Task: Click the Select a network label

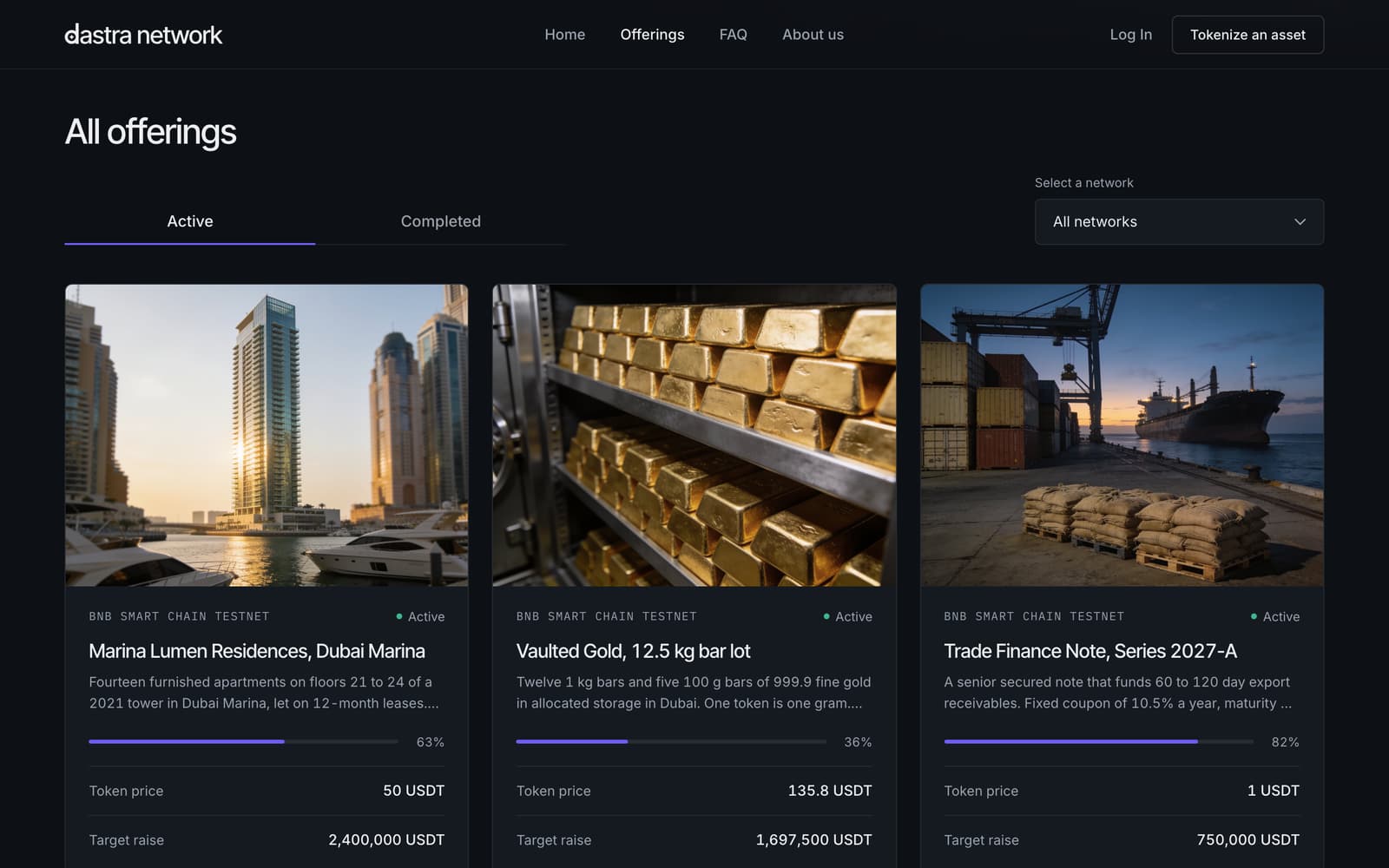Action: click(x=1083, y=182)
